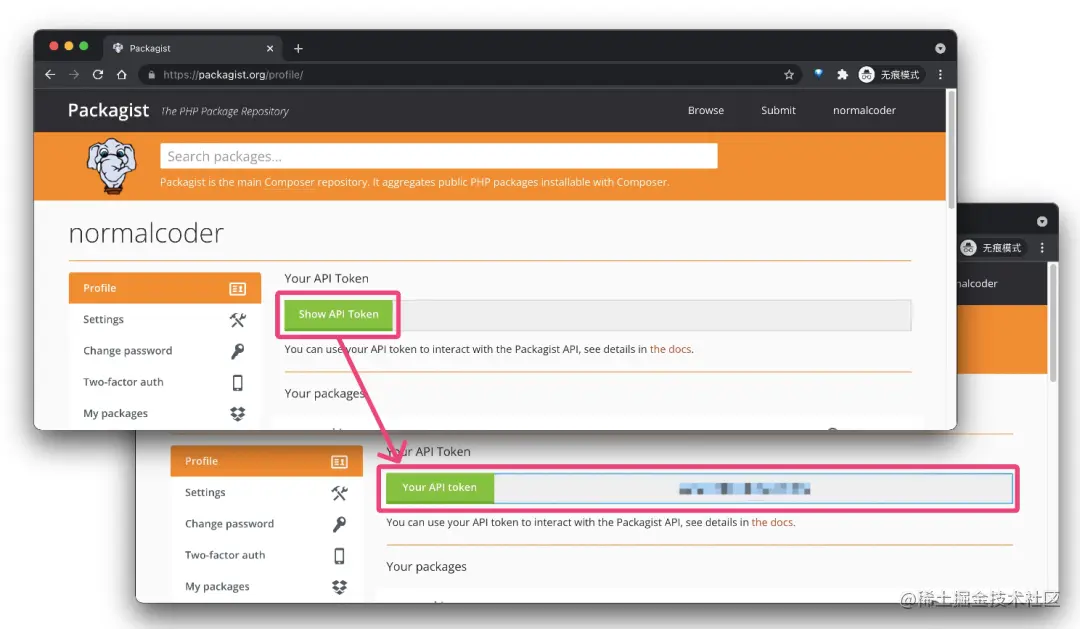
Task: Open the browser home page icon
Action: click(x=121, y=74)
